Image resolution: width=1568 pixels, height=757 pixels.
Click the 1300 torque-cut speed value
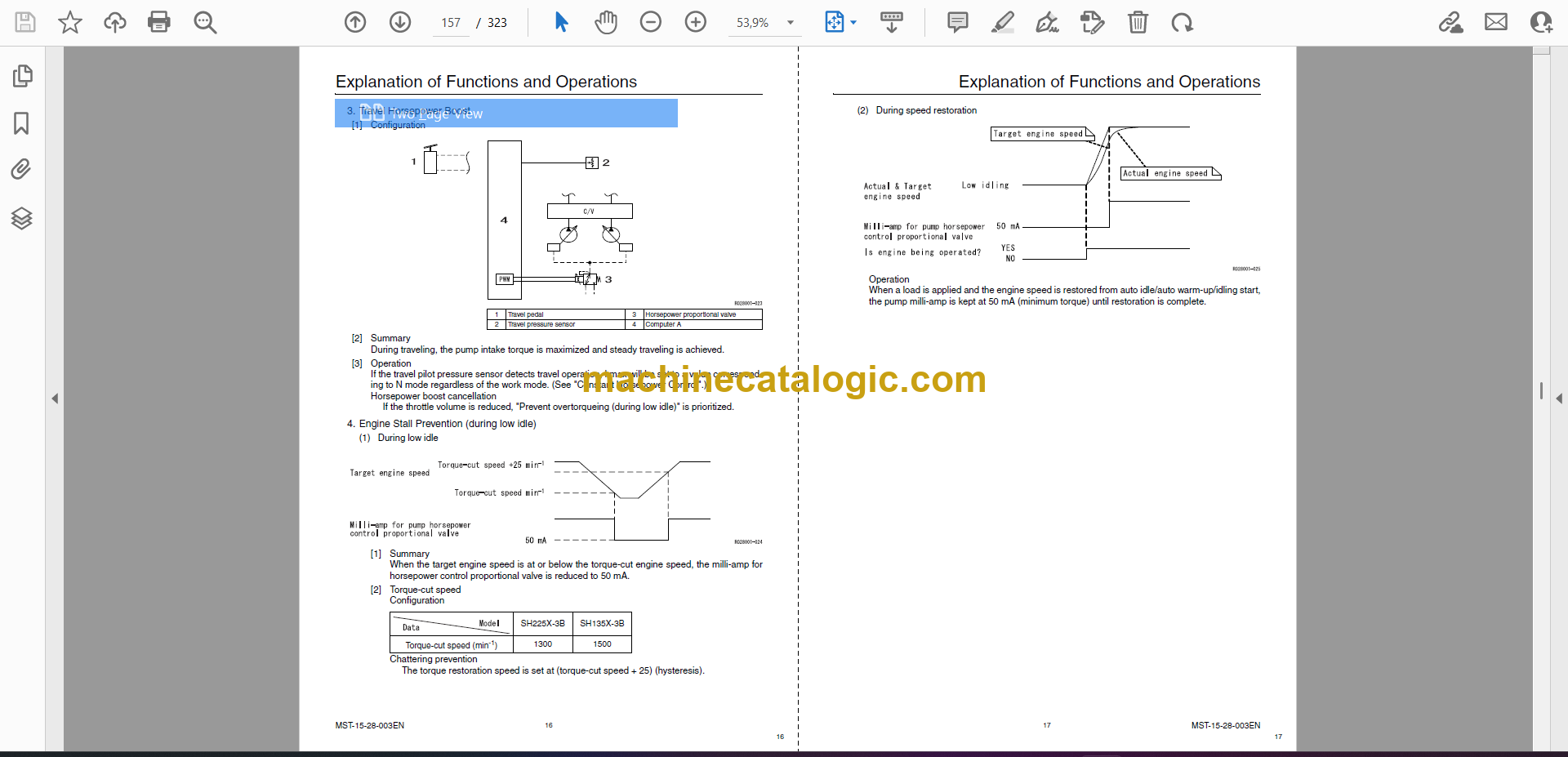coord(543,644)
